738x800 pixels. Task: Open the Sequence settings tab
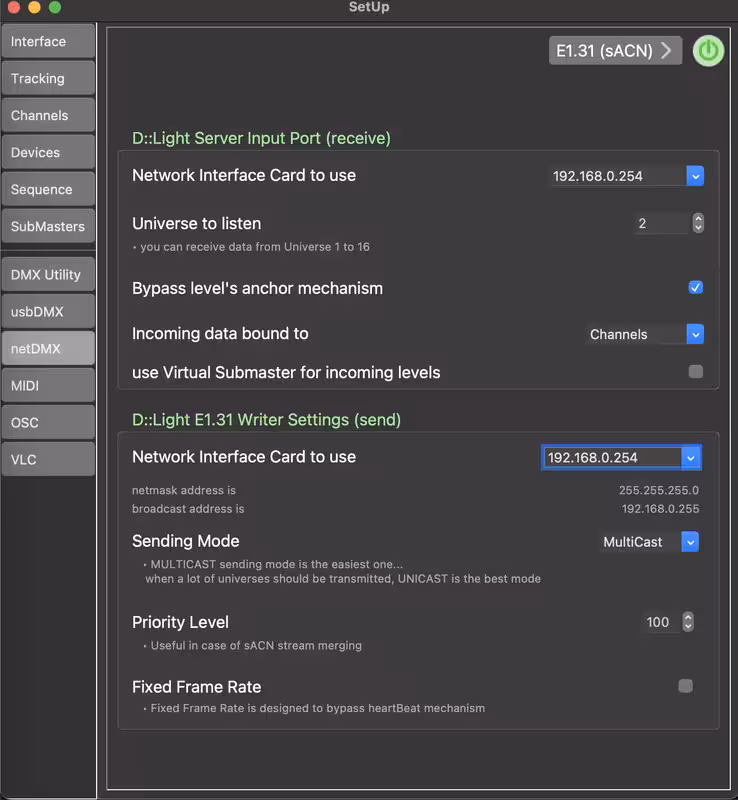tap(48, 190)
